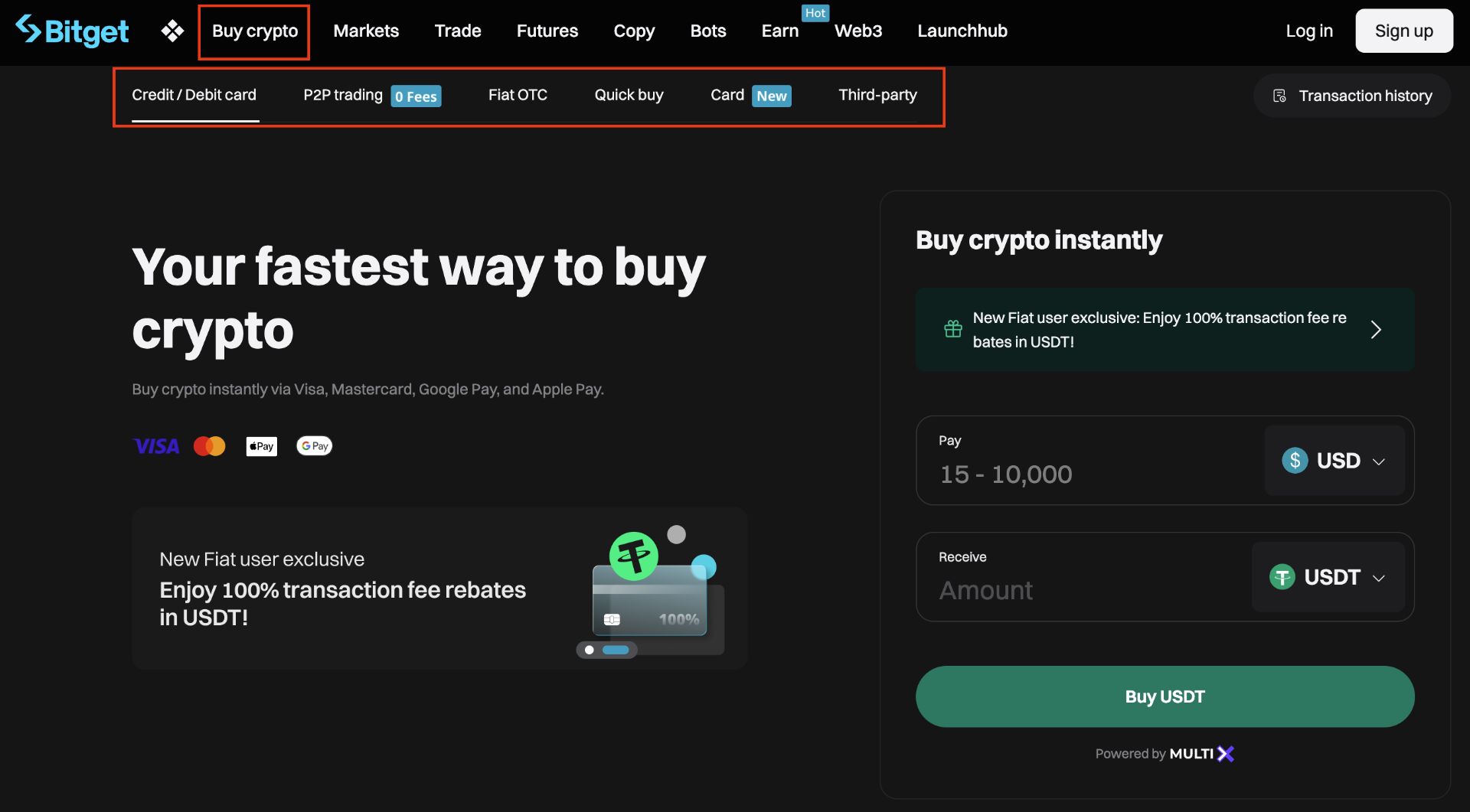
Task: Open the USD currency dropdown
Action: coord(1334,461)
